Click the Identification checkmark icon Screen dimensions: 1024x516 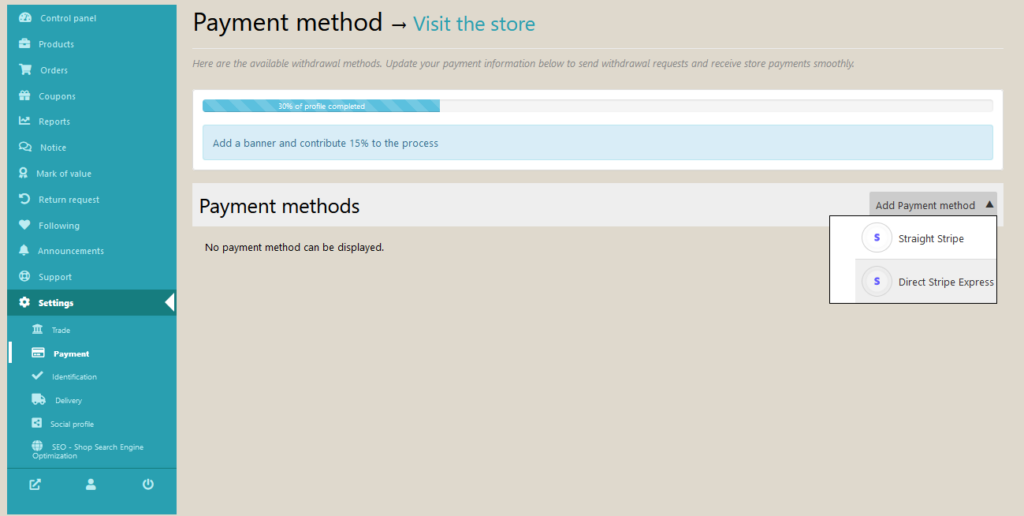pyautogui.click(x=37, y=376)
